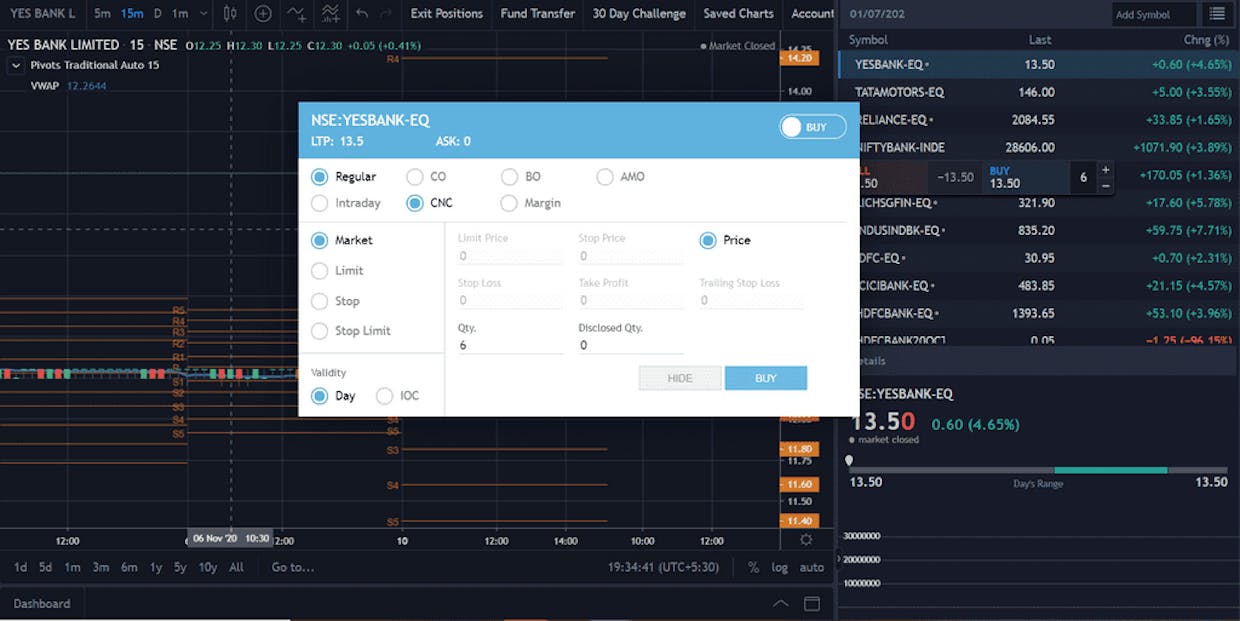
Task: Expand the timeframe dropdown arrow
Action: click(204, 14)
